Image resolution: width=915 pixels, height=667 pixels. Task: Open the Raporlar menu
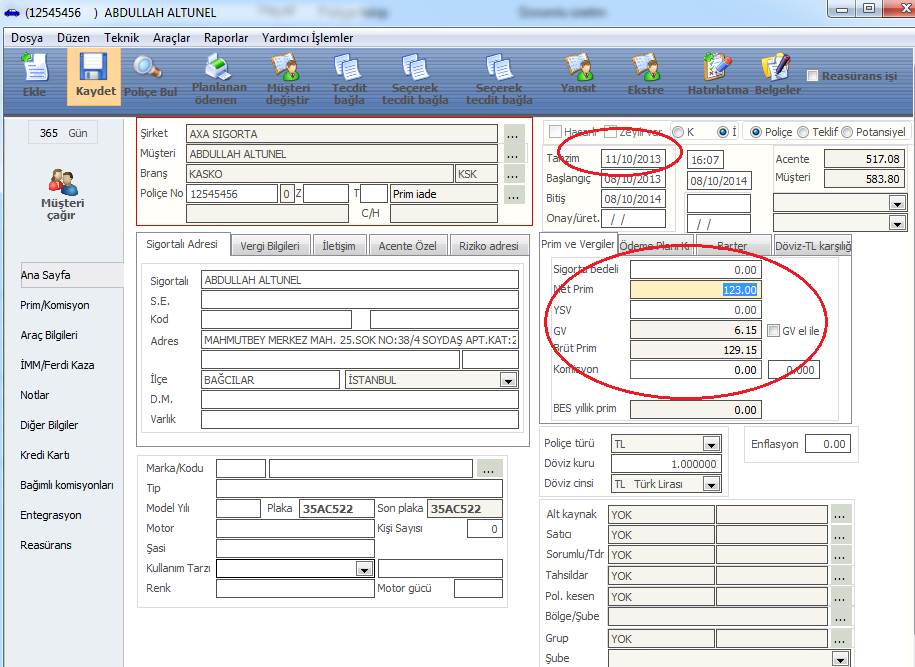pos(226,38)
